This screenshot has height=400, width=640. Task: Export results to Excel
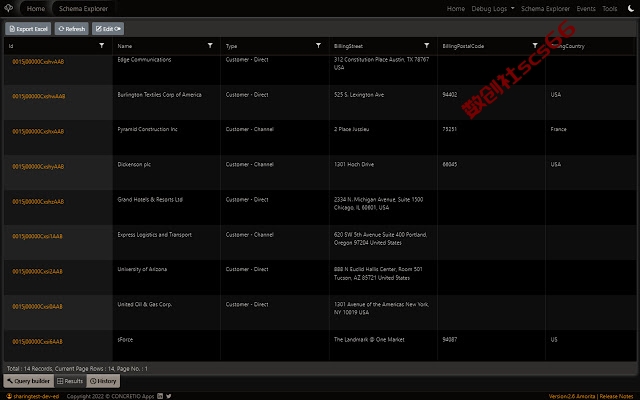[x=28, y=29]
